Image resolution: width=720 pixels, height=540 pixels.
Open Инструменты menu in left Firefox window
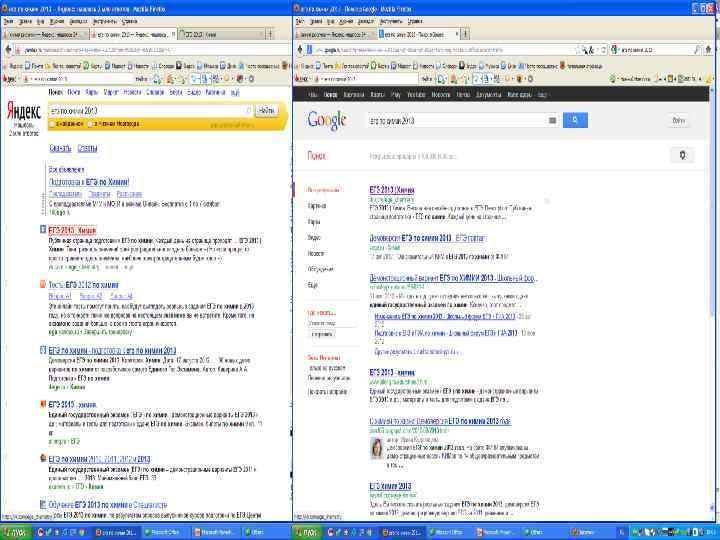tap(105, 21)
